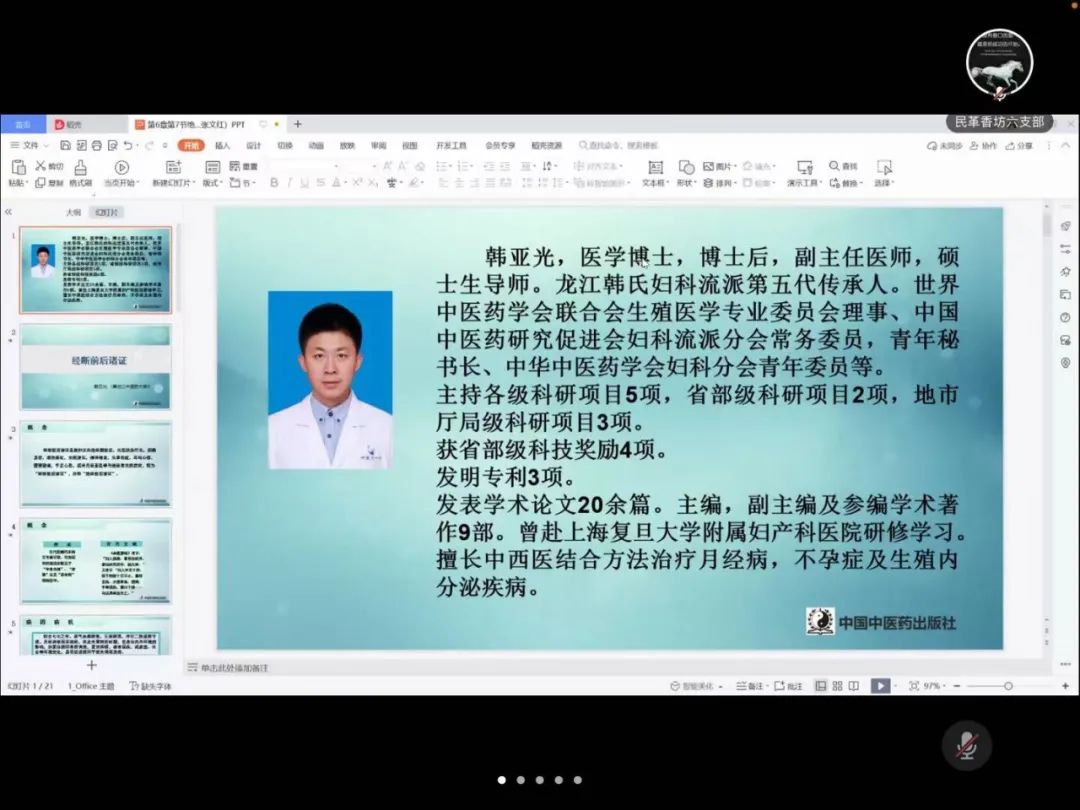
Task: Click the Print icon in quick access bar
Action: coord(96,145)
